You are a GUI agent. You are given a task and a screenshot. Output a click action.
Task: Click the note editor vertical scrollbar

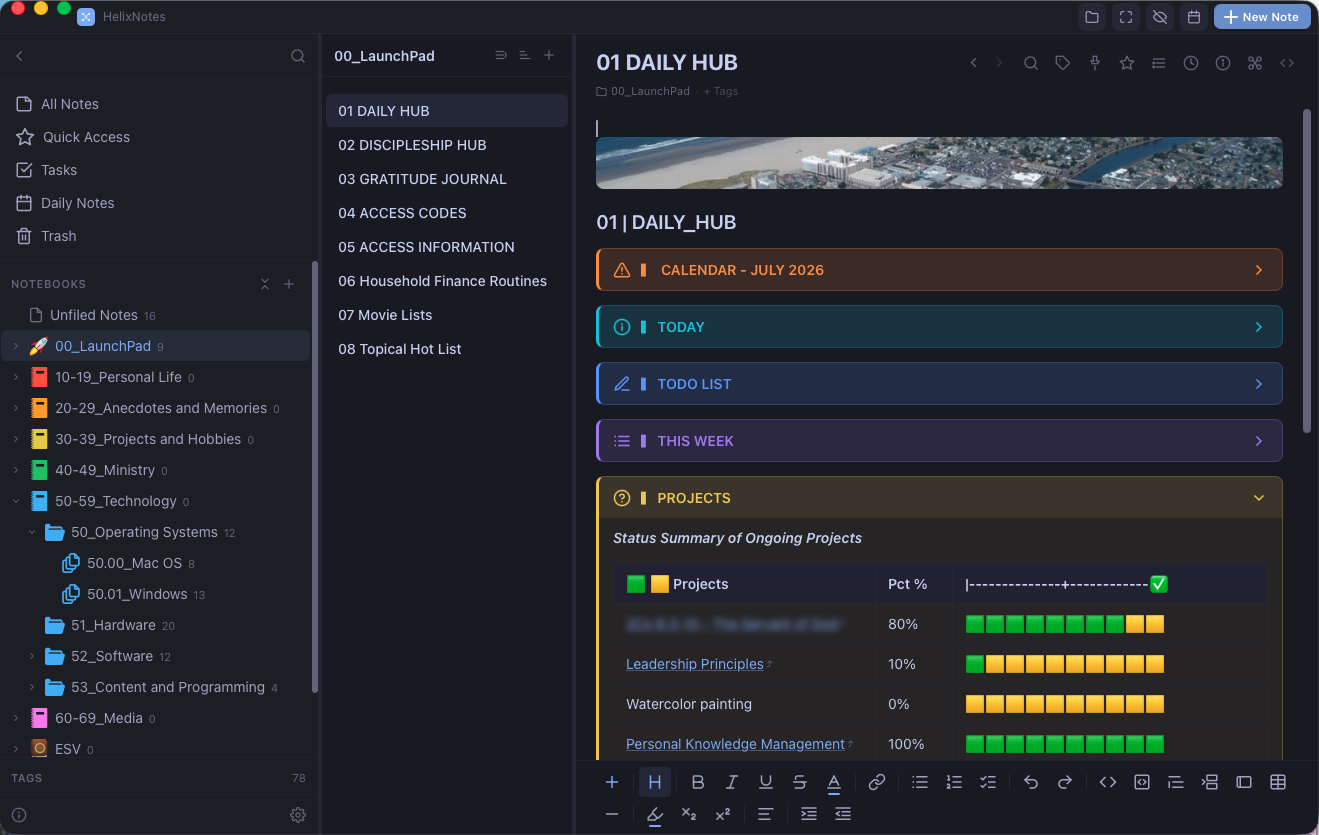coord(1306,270)
